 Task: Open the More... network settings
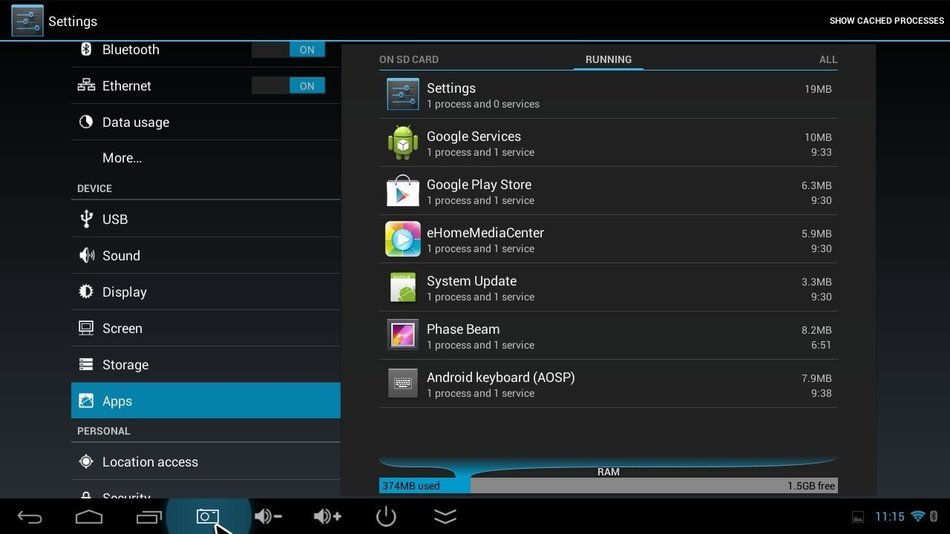point(205,158)
